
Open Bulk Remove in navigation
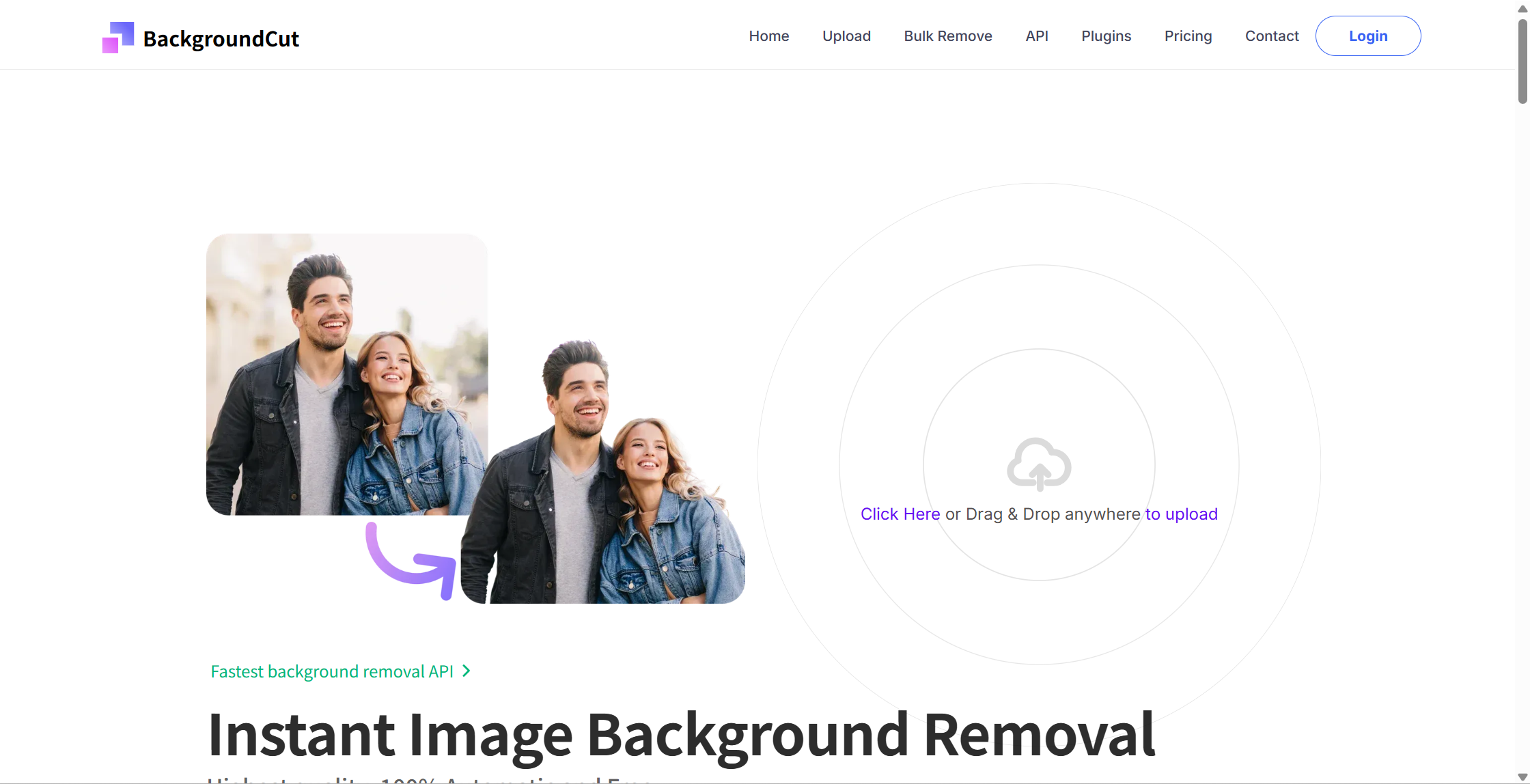click(x=947, y=36)
